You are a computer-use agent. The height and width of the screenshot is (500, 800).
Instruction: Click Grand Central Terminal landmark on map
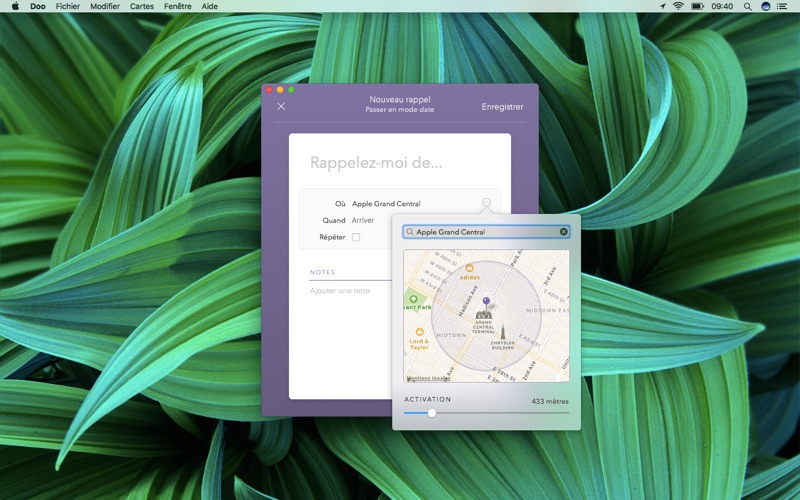click(x=483, y=321)
